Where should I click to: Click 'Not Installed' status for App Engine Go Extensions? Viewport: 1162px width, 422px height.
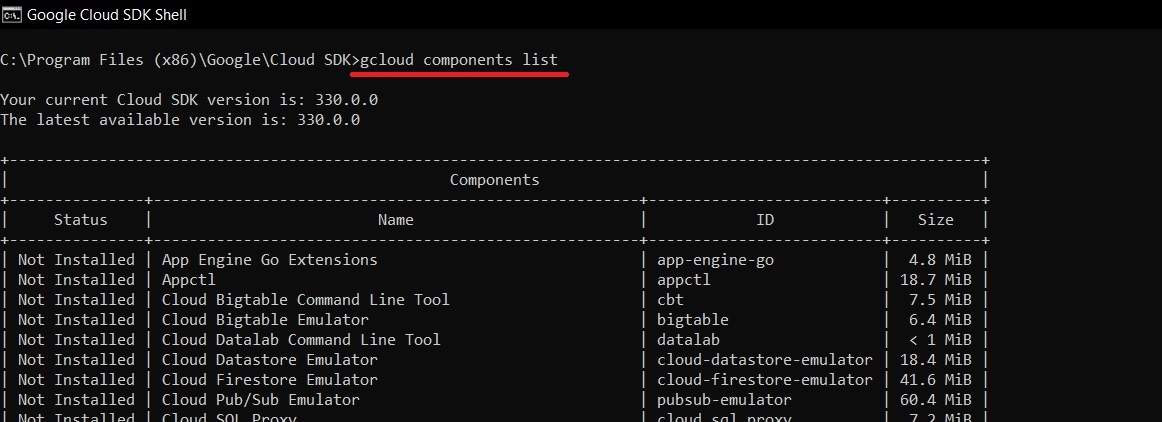click(x=76, y=260)
